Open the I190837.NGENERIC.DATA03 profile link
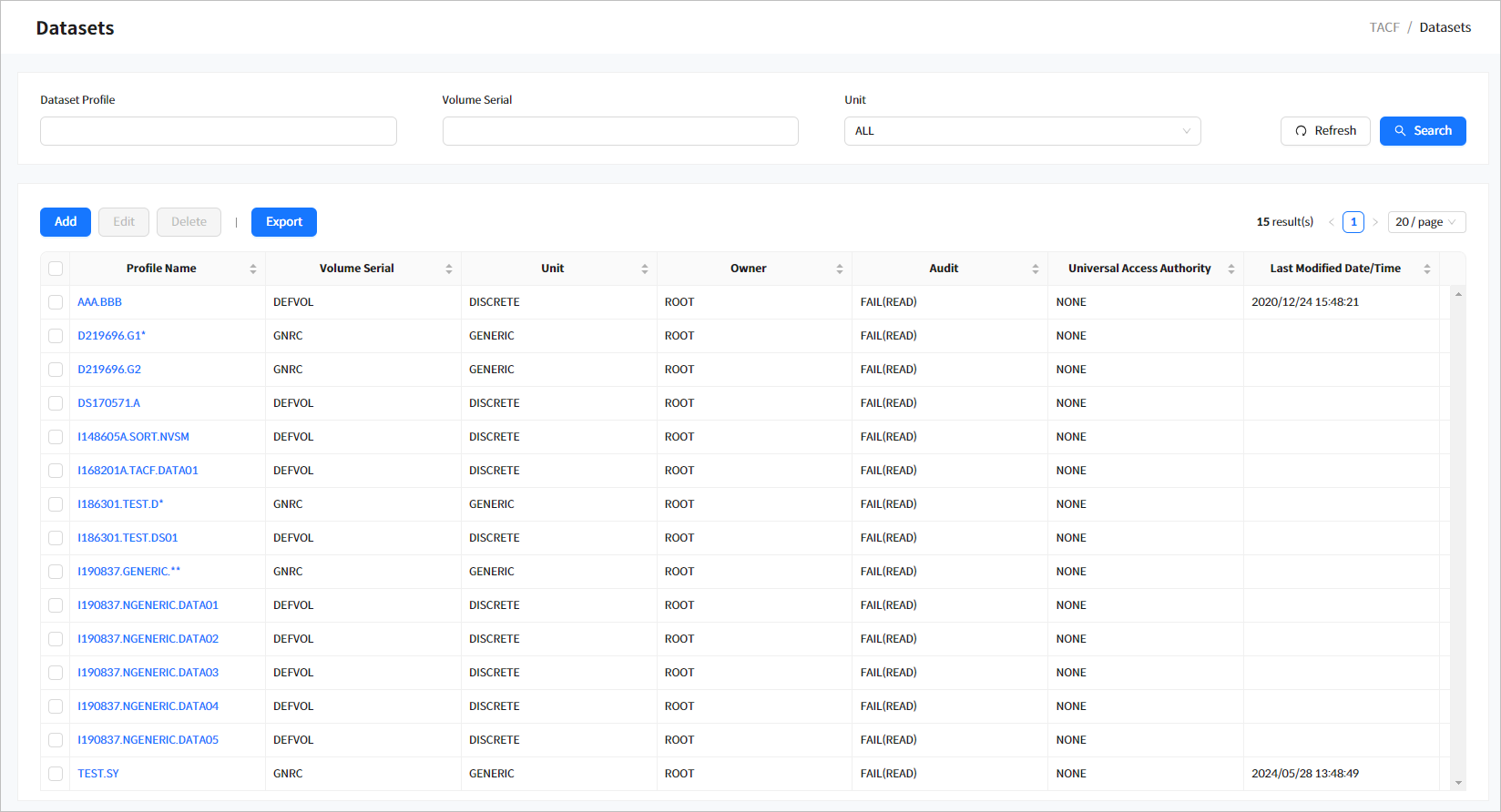 (148, 673)
